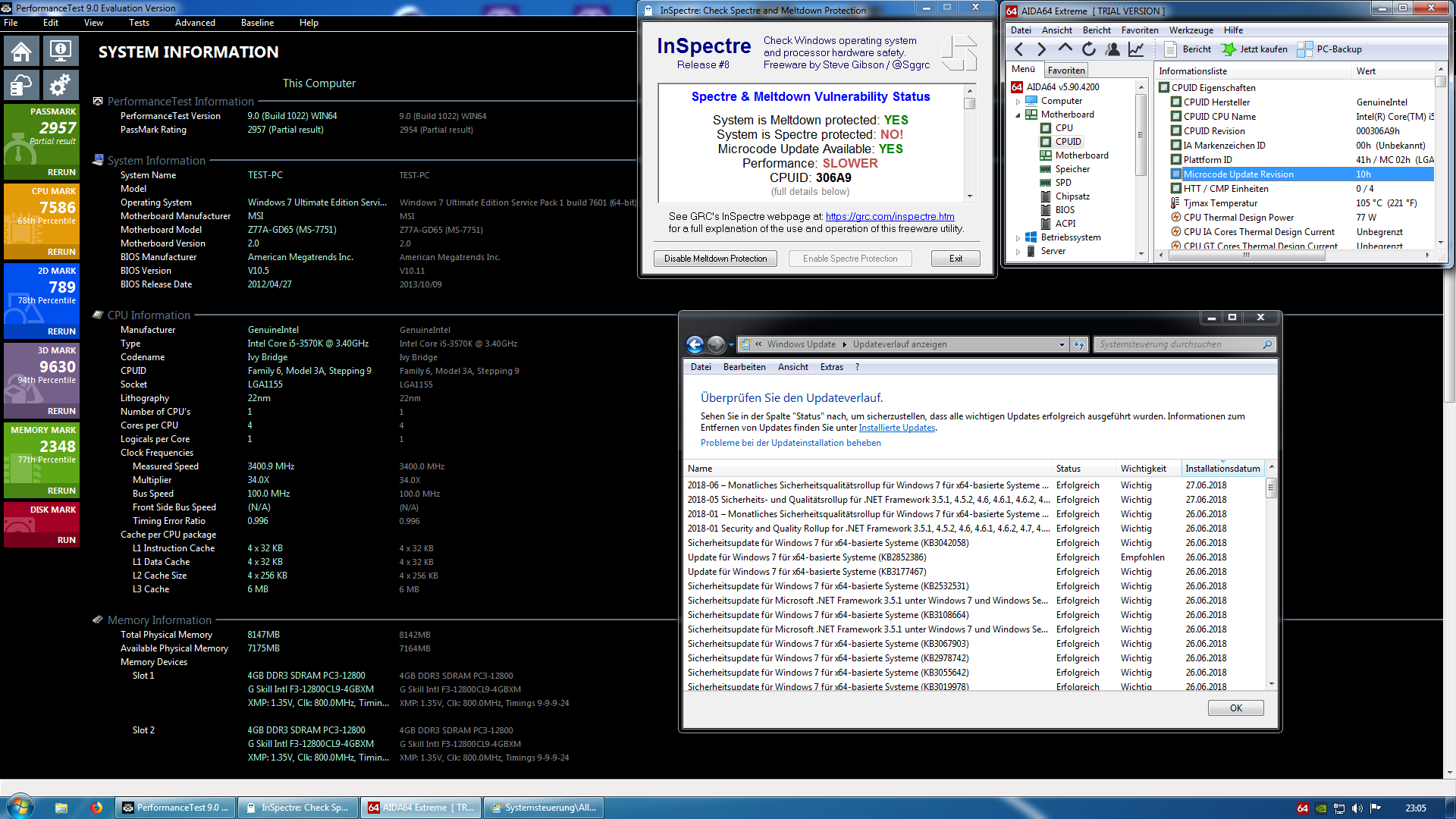Select the BIOS item in AIDA64 tree
This screenshot has height=819, width=1456.
1065,210
